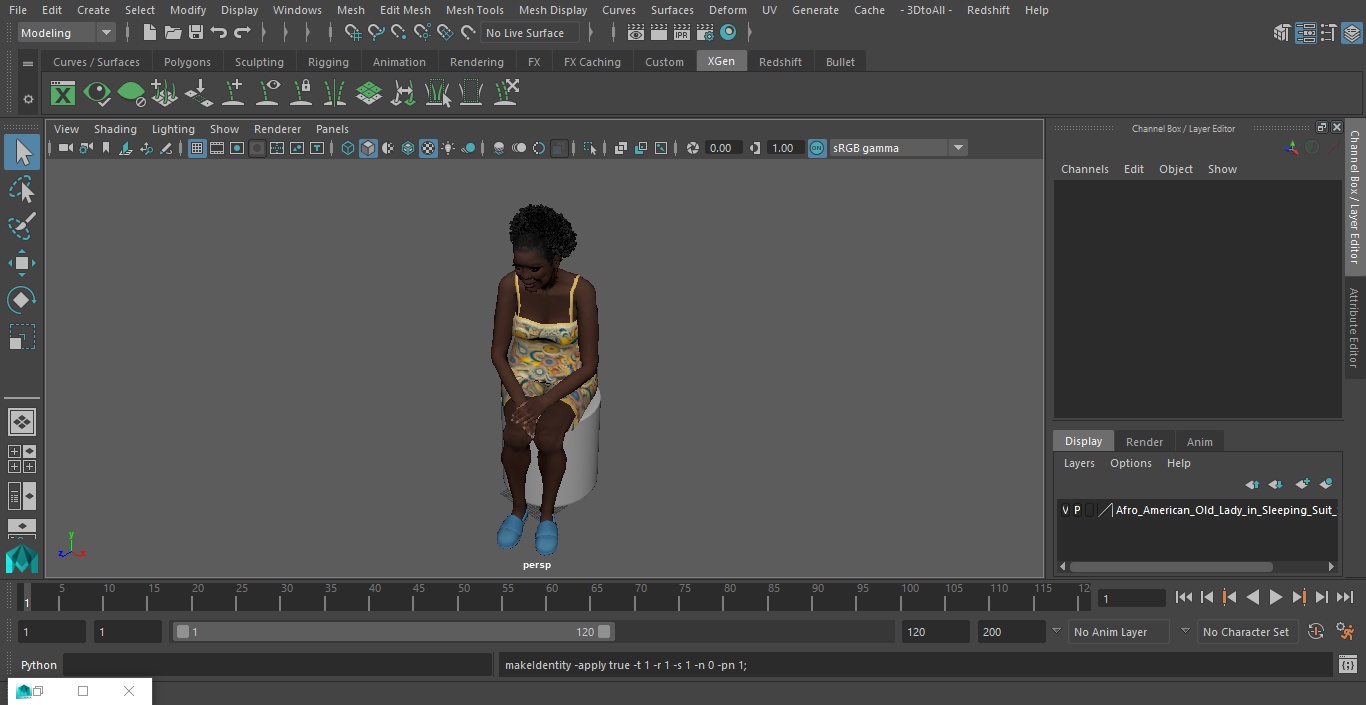Click the Undo arrow icon
Screen dimensions: 1366x705
point(219,33)
